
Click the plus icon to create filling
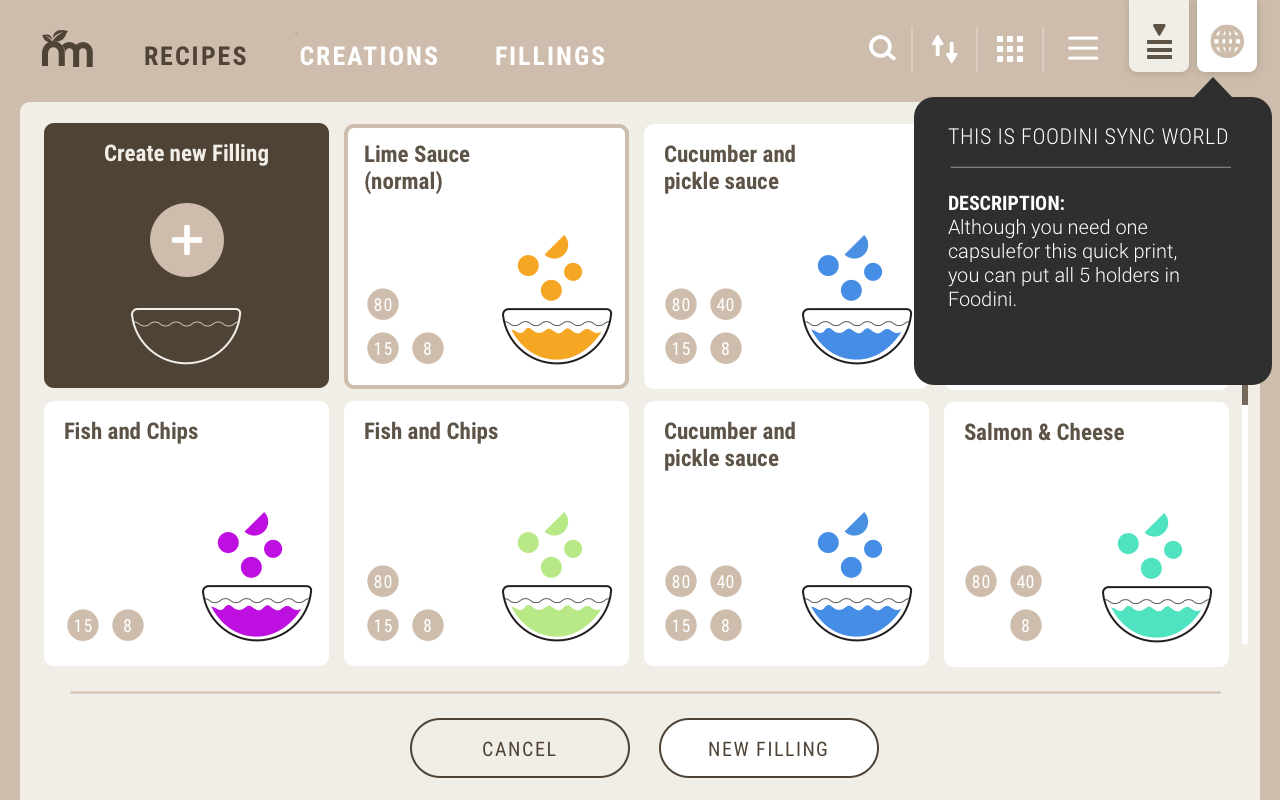point(187,240)
